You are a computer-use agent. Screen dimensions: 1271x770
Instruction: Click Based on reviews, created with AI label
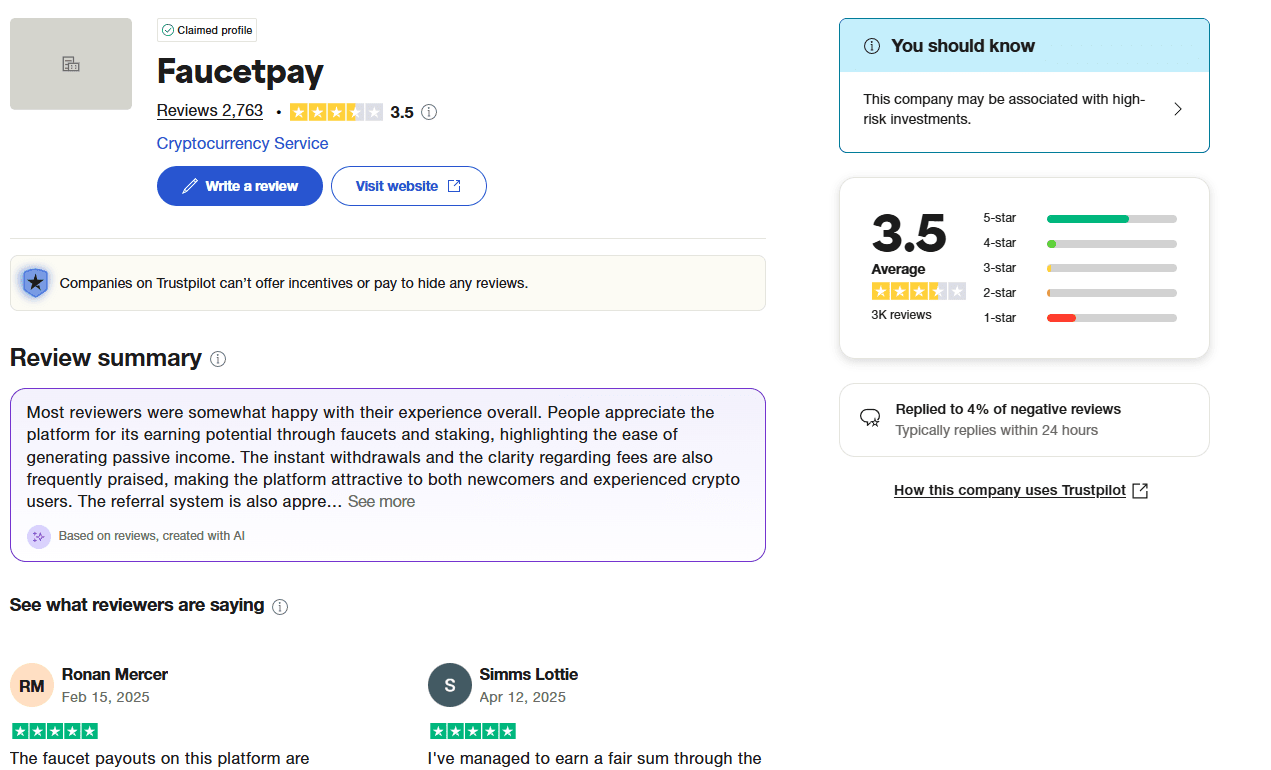152,536
